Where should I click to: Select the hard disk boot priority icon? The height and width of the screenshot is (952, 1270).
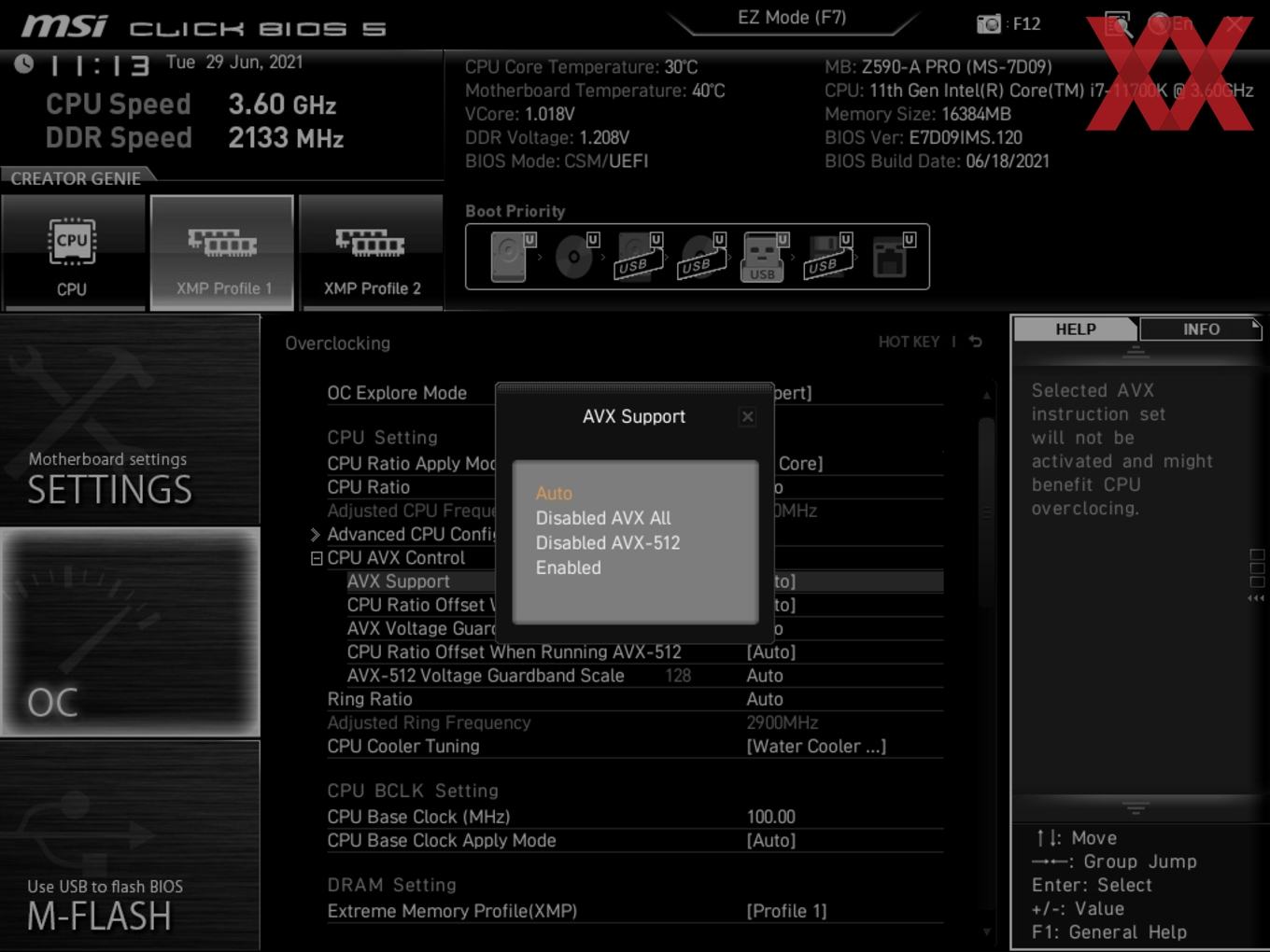510,257
